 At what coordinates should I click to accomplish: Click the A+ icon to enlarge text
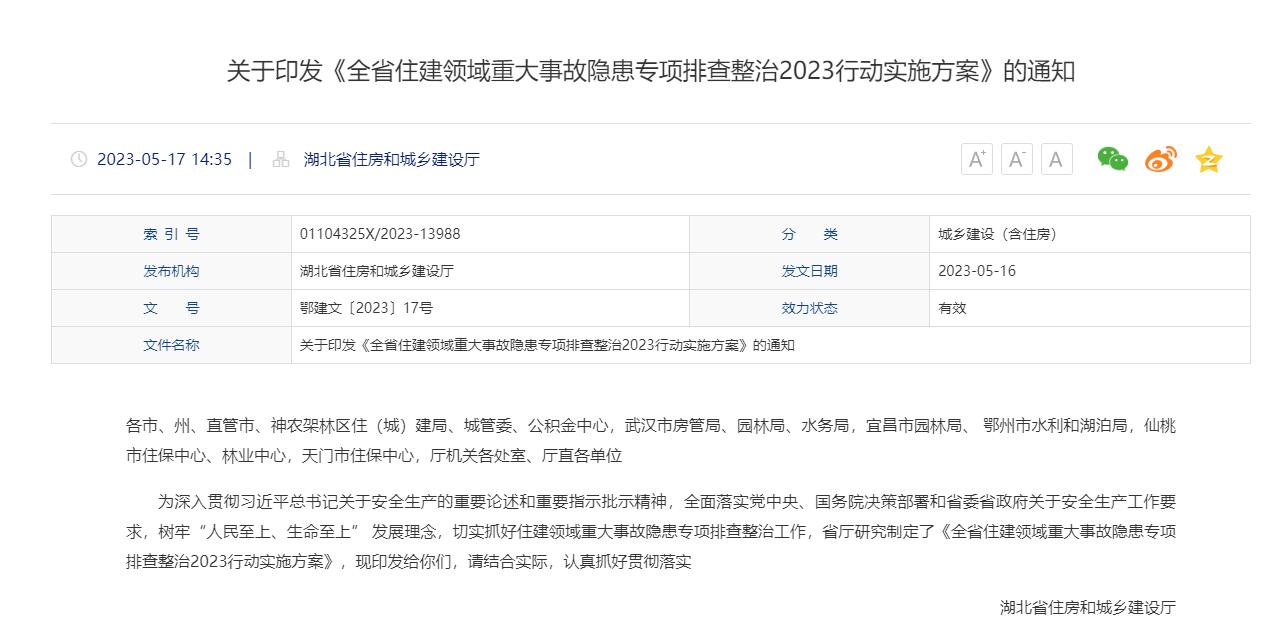click(976, 159)
